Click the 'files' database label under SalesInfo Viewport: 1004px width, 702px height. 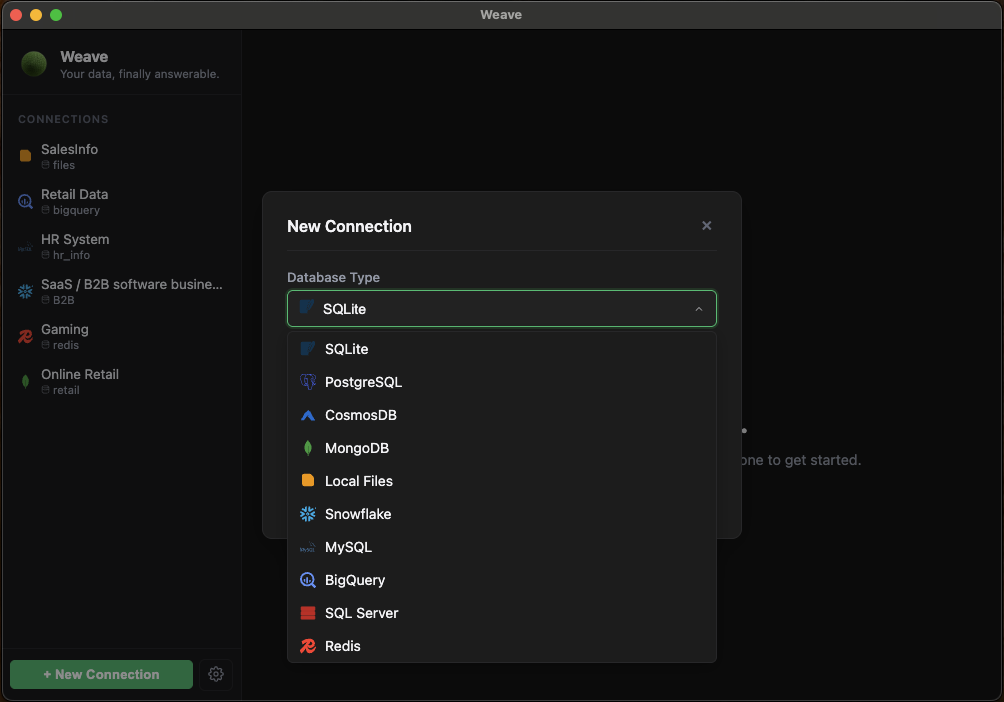pyautogui.click(x=63, y=165)
